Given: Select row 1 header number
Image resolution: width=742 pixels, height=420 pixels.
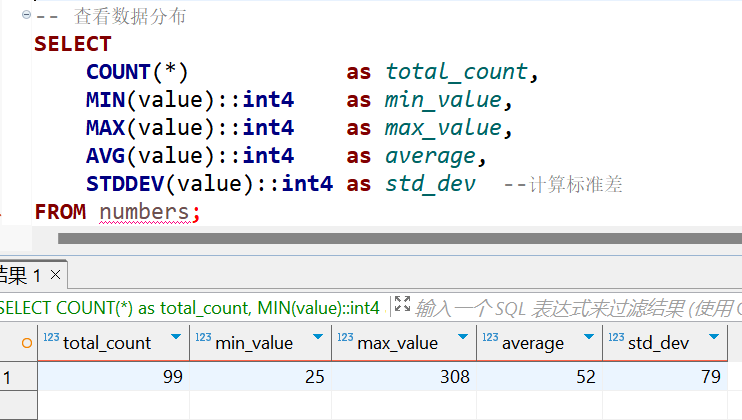Looking at the screenshot, I should [18, 377].
